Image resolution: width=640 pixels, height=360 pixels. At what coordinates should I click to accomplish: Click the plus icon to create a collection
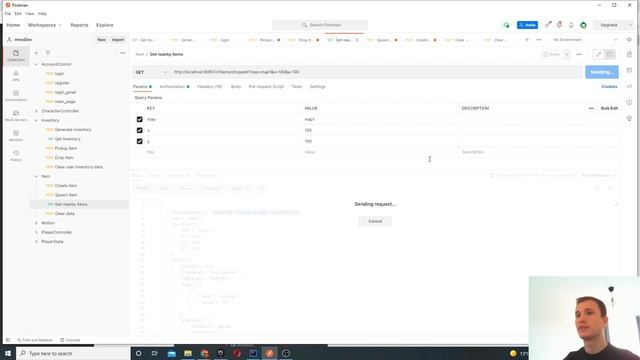[x=36, y=53]
